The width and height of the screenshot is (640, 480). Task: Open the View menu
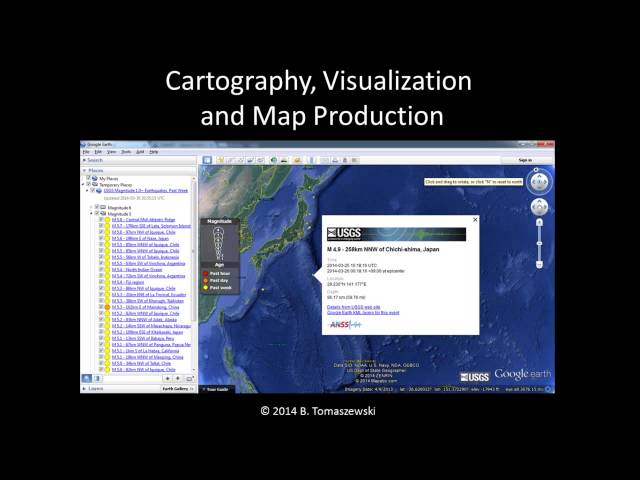tap(111, 151)
